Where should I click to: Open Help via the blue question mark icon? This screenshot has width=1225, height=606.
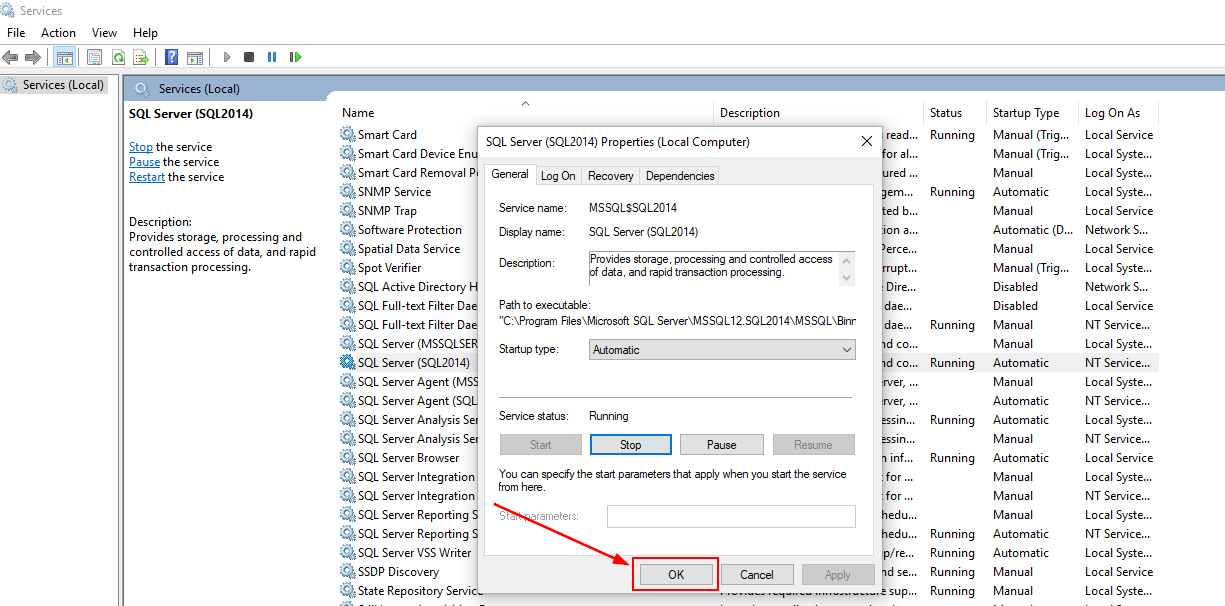(x=172, y=57)
